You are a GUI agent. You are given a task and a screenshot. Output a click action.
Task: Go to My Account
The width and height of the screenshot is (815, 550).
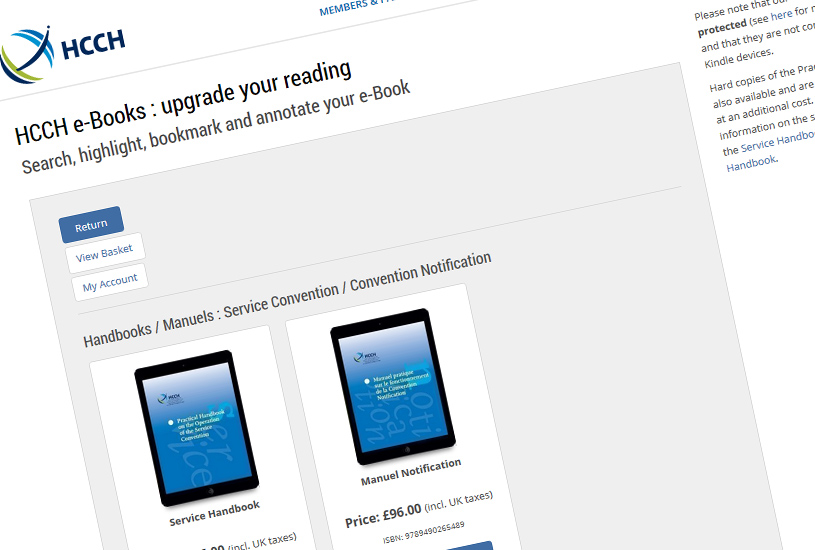pos(110,283)
